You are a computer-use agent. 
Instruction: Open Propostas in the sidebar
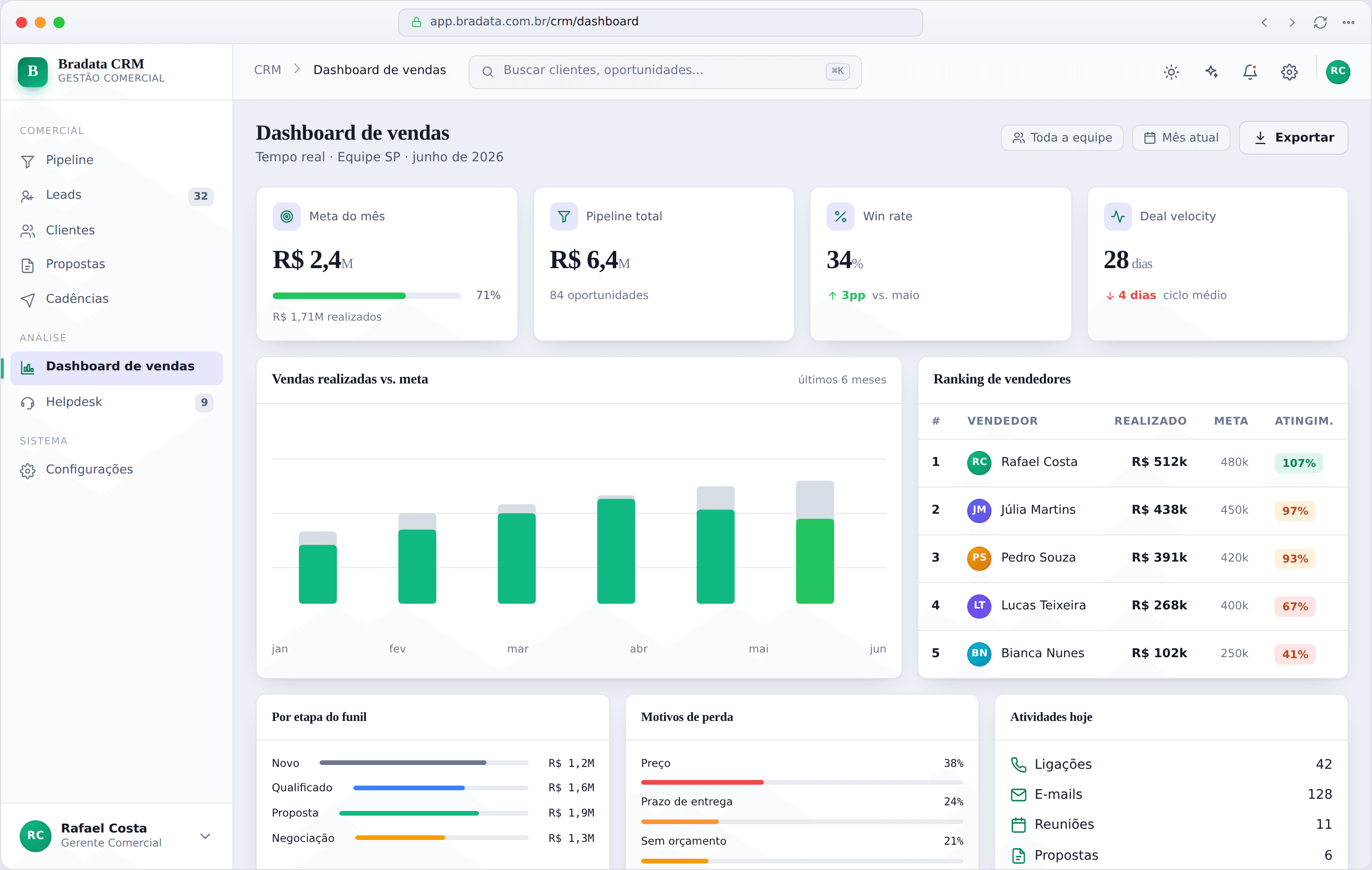(x=116, y=264)
